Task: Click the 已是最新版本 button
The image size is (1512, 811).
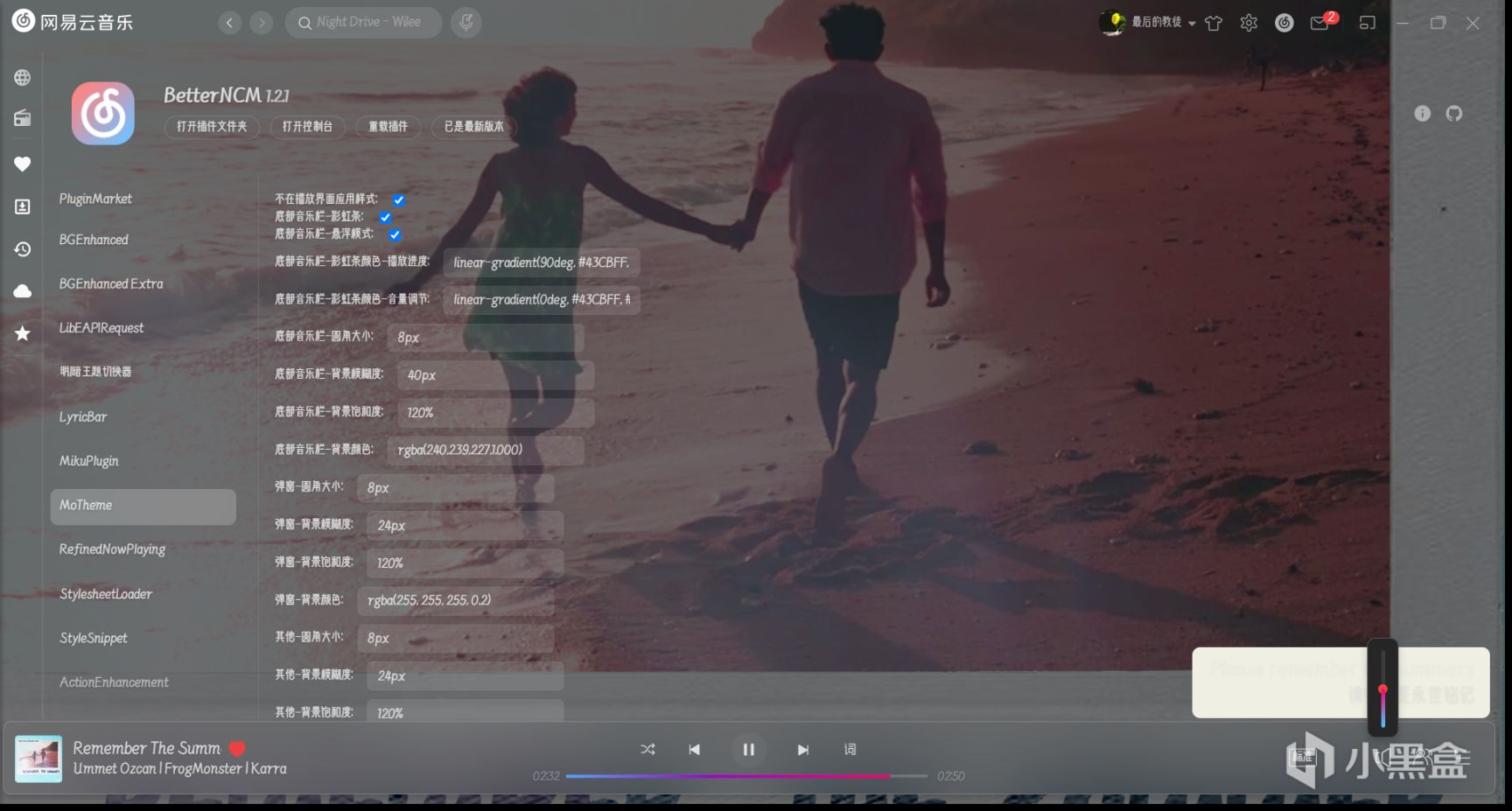Action: [x=473, y=127]
